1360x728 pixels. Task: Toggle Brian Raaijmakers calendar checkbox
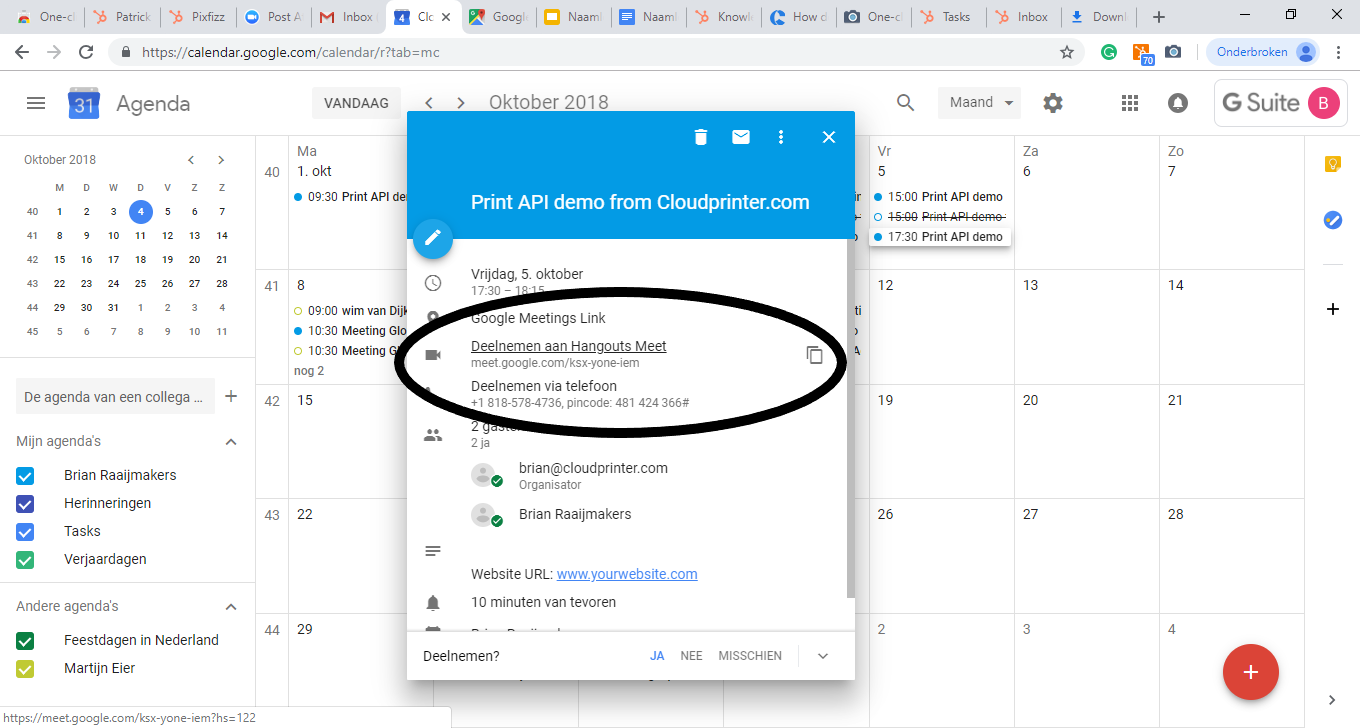tap(26, 475)
